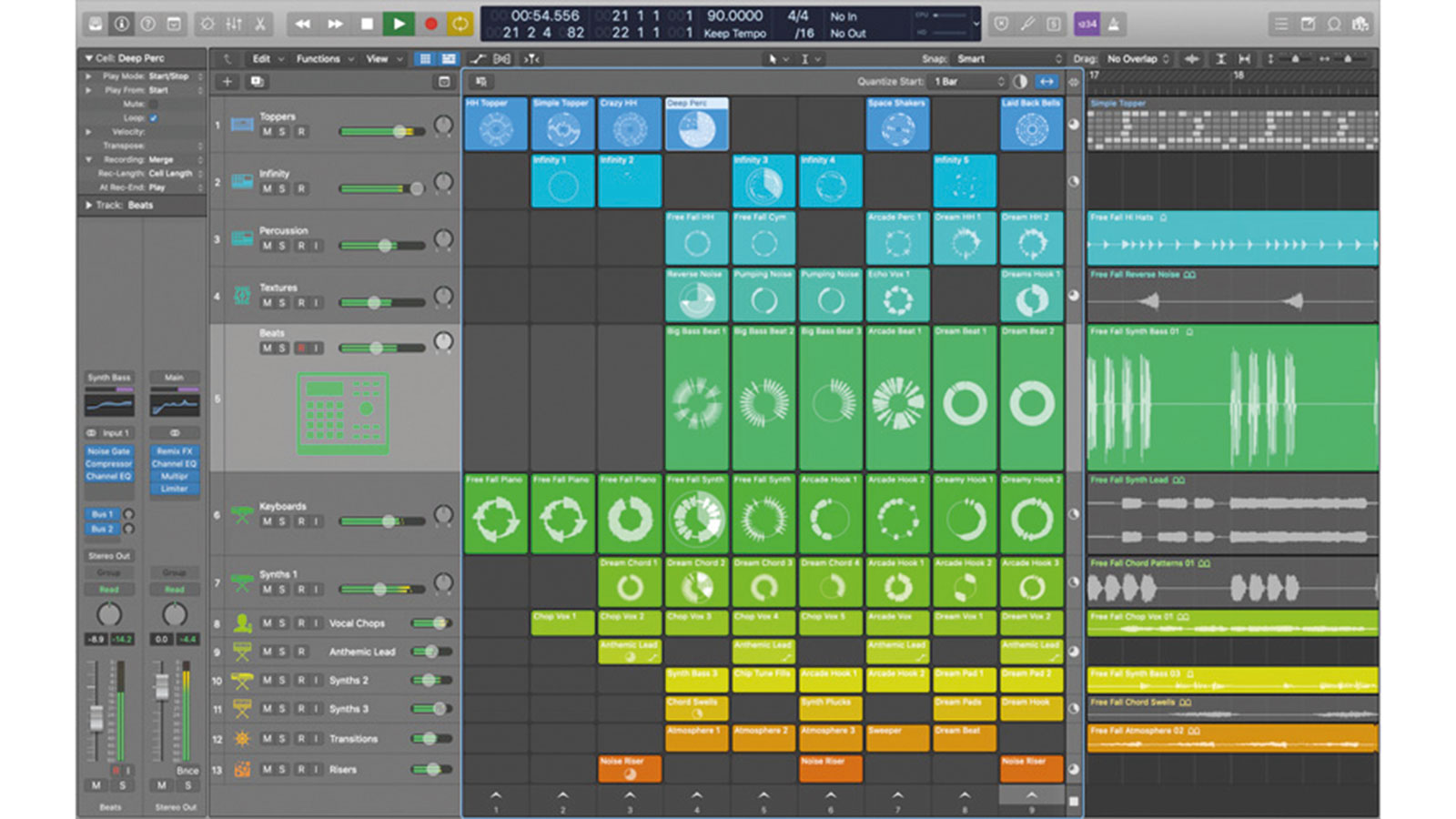Collapse the Cell: Deep Perc disclosure triangle
The height and width of the screenshot is (819, 1456).
pos(88,58)
